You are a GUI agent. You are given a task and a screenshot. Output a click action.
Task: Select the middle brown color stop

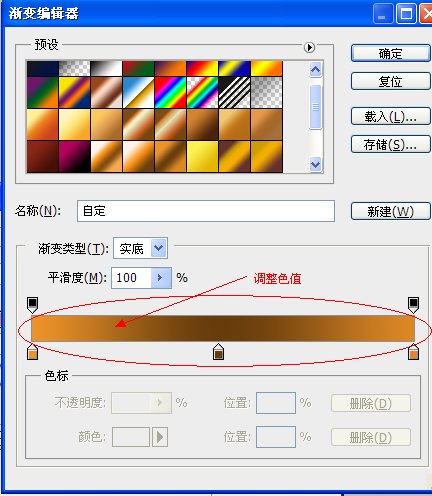tap(218, 352)
